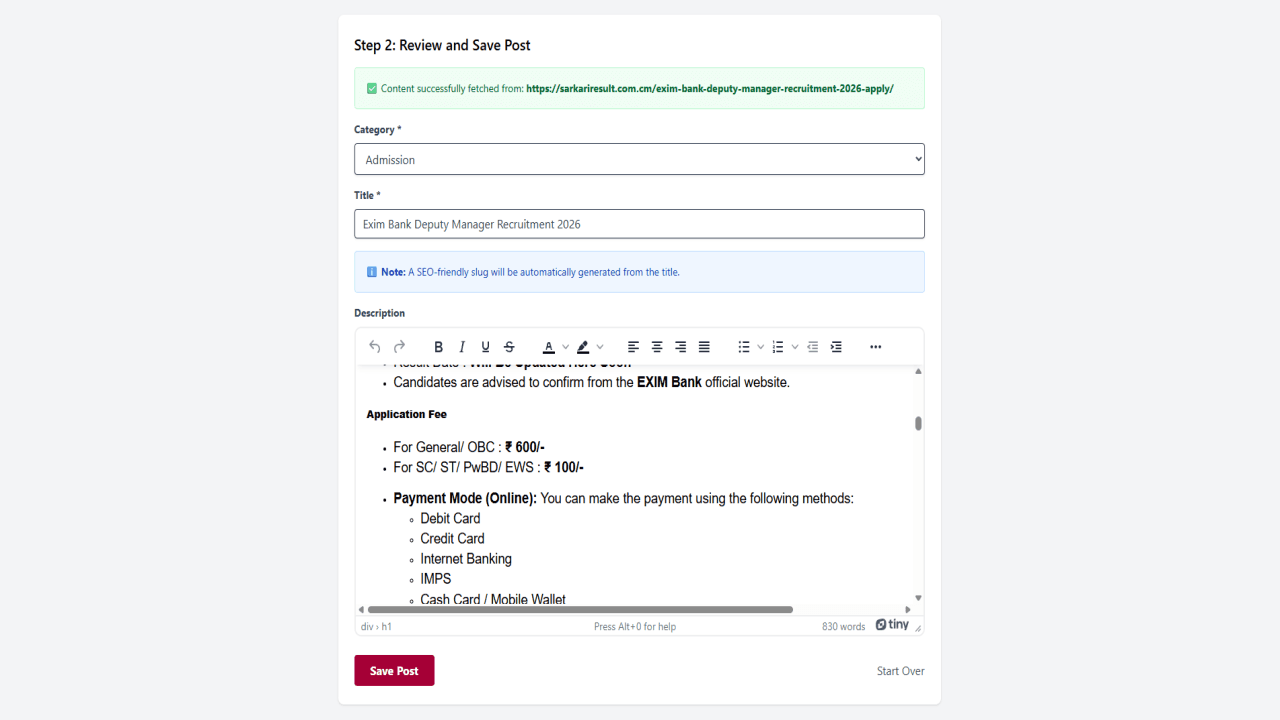Viewport: 1280px width, 720px height.
Task: Apply the text color button
Action: pyautogui.click(x=548, y=347)
